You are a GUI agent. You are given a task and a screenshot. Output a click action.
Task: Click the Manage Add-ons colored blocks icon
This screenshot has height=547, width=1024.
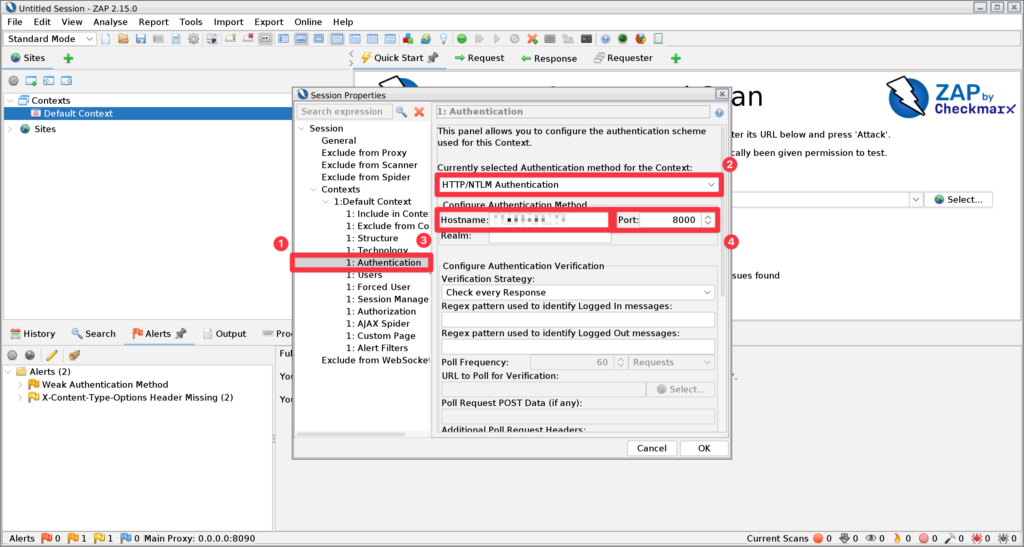point(408,39)
